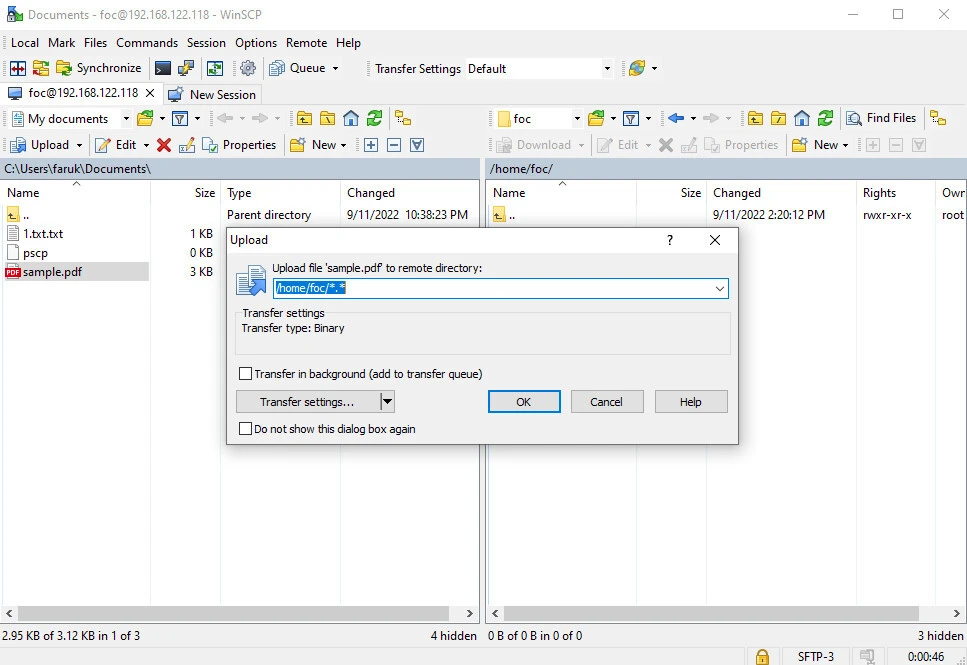The width and height of the screenshot is (967, 665).
Task: Click Find Files in remote toolbar
Action: 881,118
